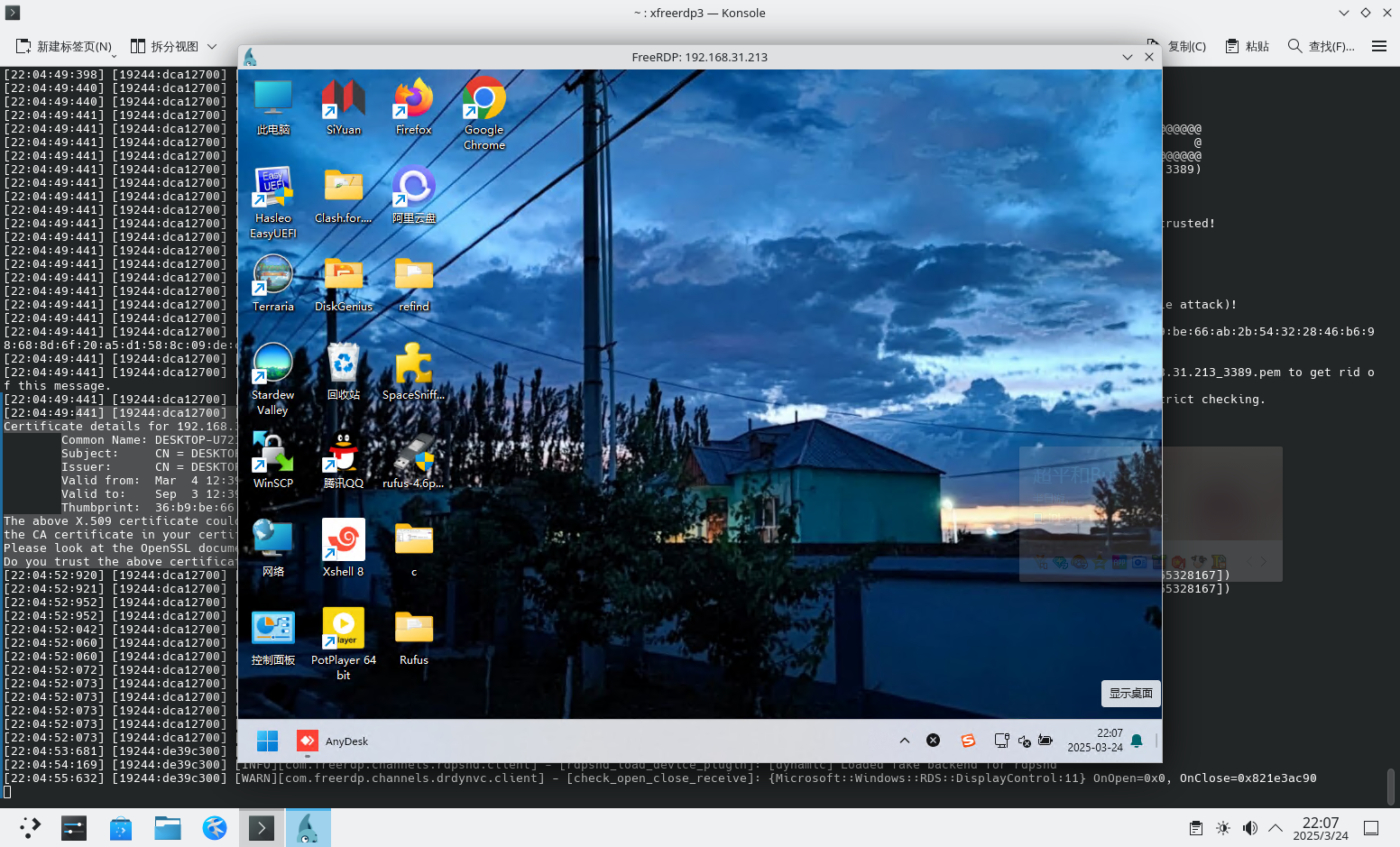Select the refind folder icon
The image size is (1400, 847).
(x=414, y=283)
